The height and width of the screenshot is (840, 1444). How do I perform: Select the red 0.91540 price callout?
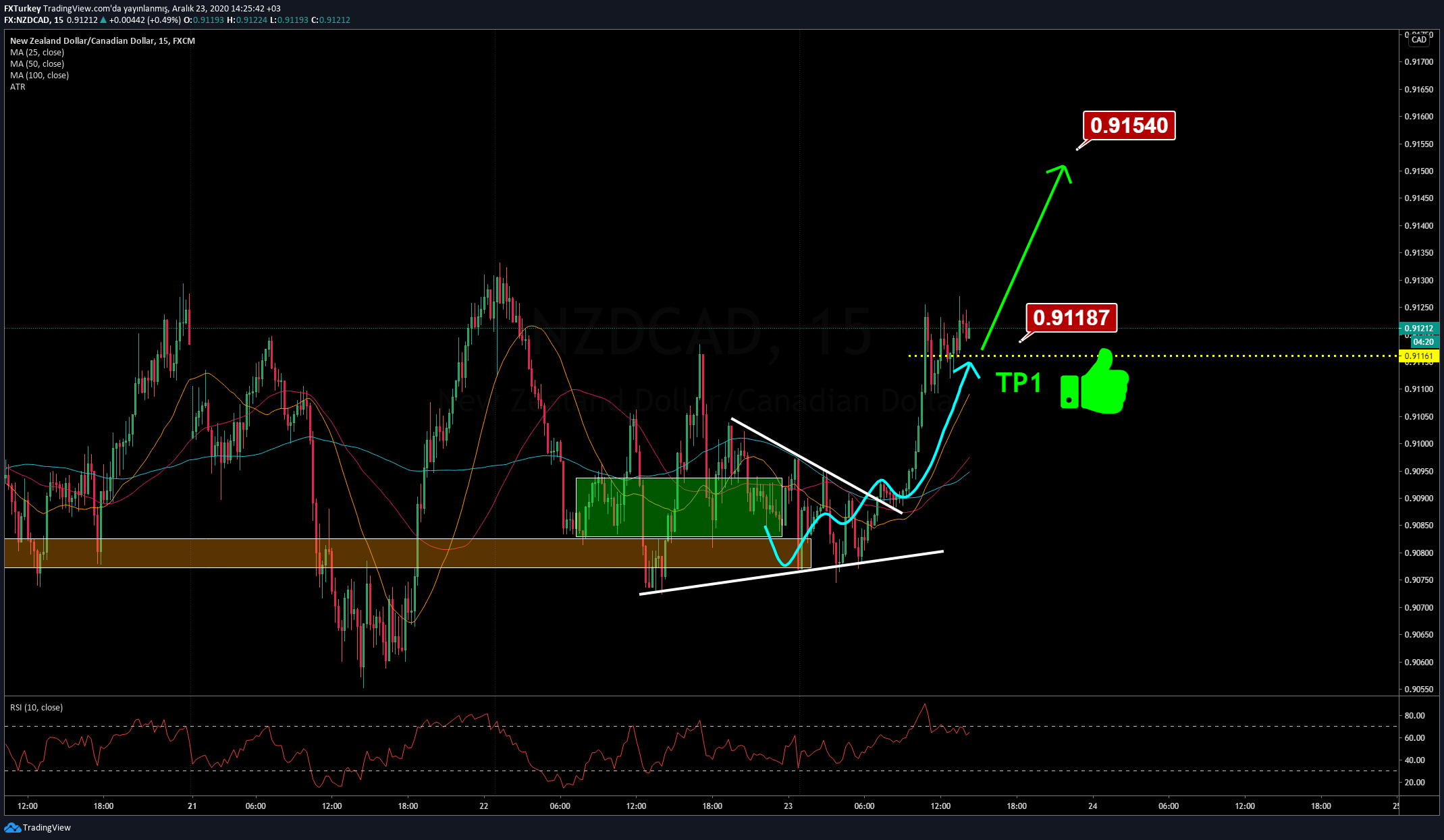click(1129, 125)
